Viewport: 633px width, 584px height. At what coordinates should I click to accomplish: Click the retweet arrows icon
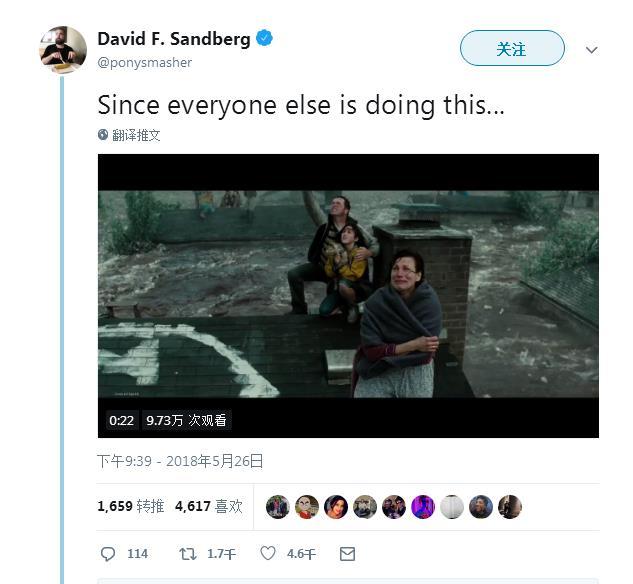point(187,553)
